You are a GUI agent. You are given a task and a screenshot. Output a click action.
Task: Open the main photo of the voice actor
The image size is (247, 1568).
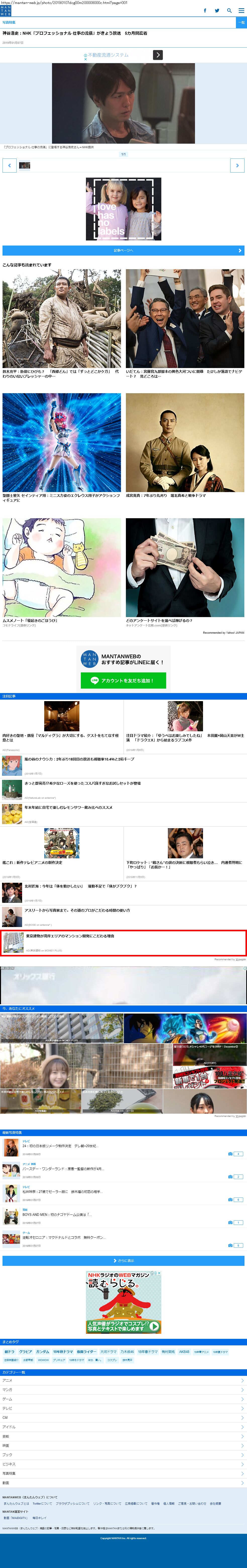[124, 103]
